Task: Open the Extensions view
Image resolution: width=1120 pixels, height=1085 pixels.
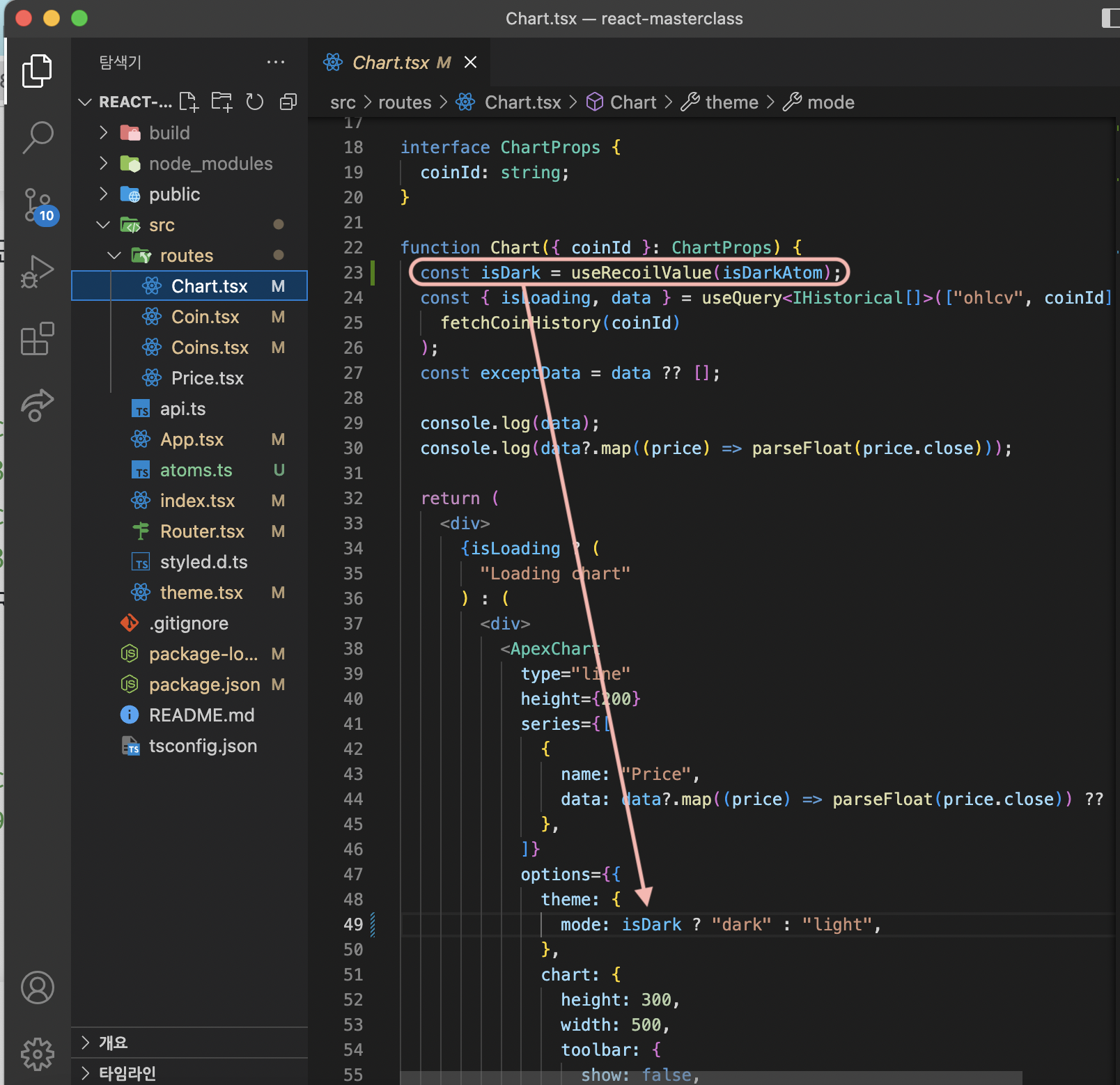Action: [x=38, y=339]
